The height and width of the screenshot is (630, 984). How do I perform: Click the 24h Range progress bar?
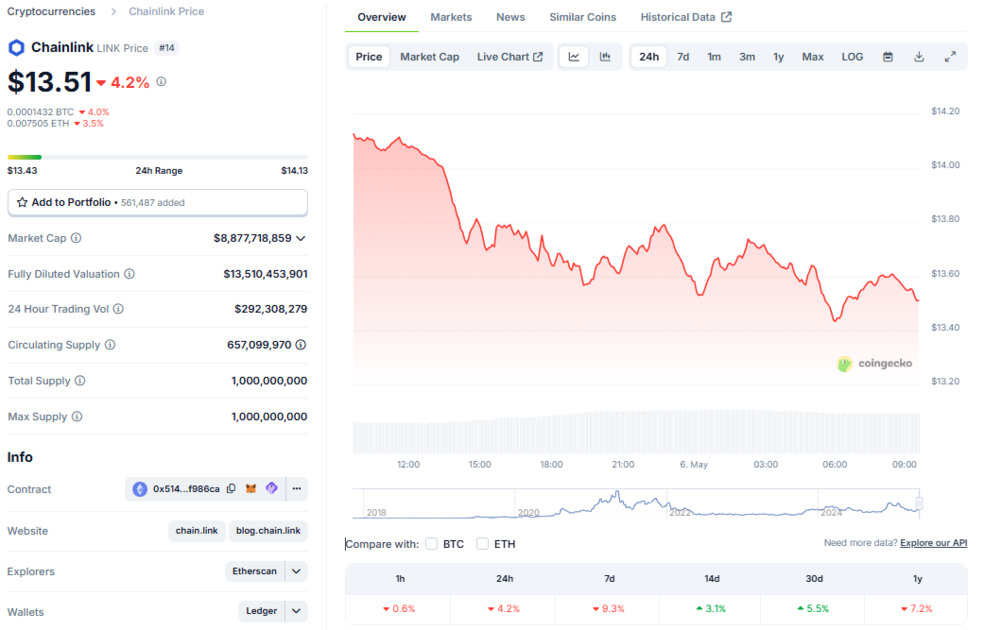click(x=158, y=157)
